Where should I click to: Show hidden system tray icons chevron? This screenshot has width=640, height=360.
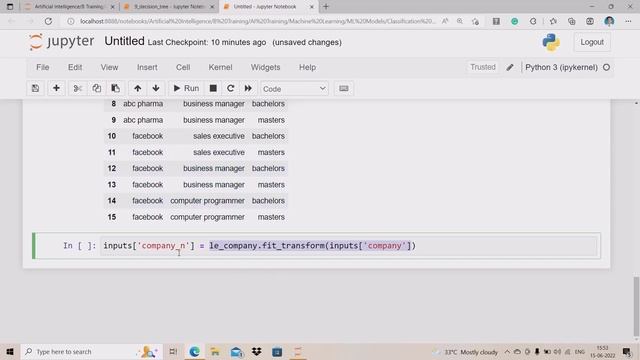pyautogui.click(x=507, y=351)
